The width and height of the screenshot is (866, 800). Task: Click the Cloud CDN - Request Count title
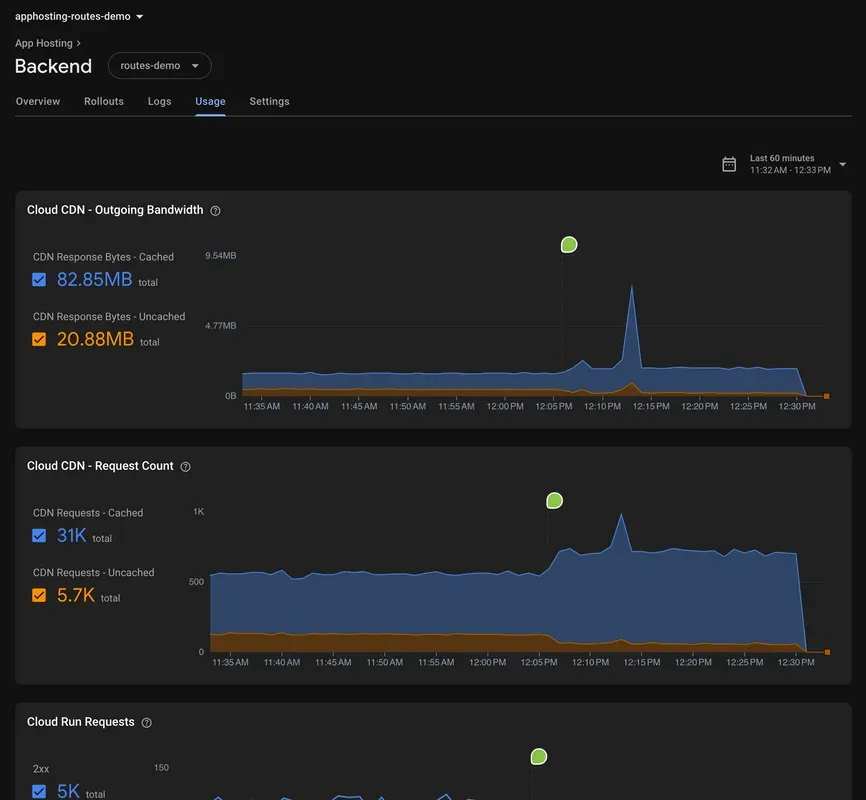pyautogui.click(x=100, y=466)
